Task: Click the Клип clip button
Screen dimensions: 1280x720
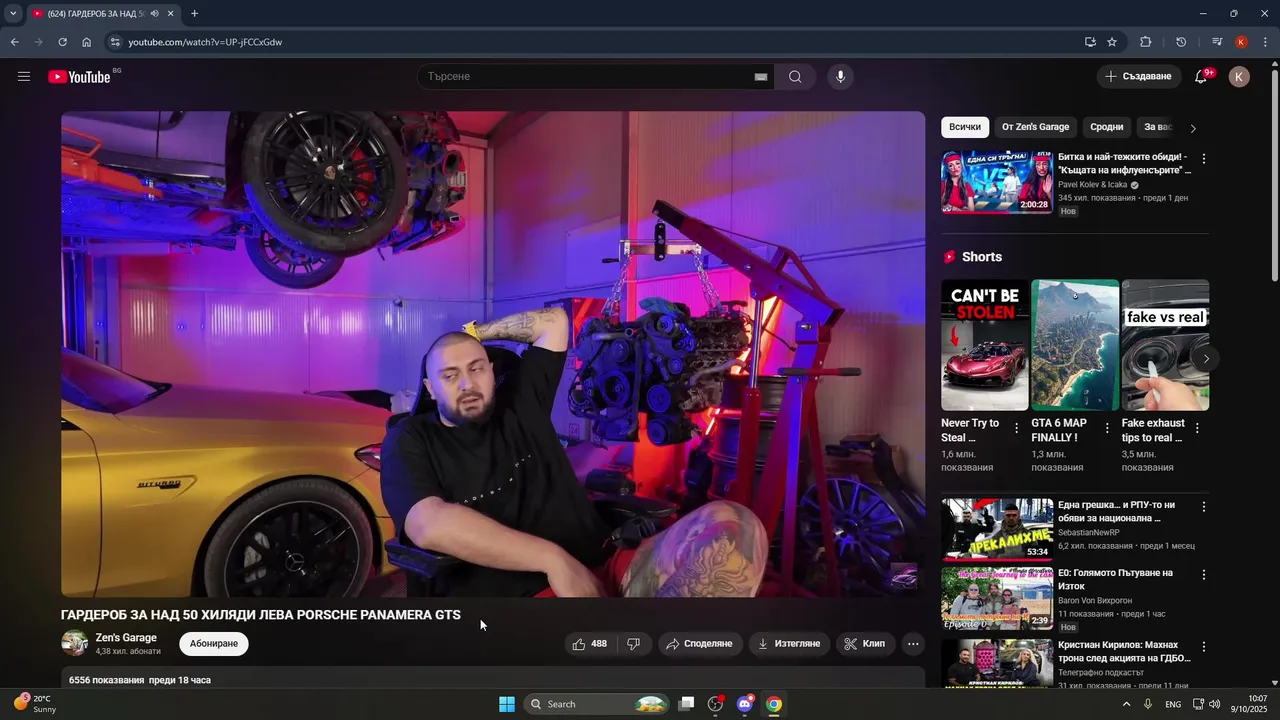Action: 865,644
